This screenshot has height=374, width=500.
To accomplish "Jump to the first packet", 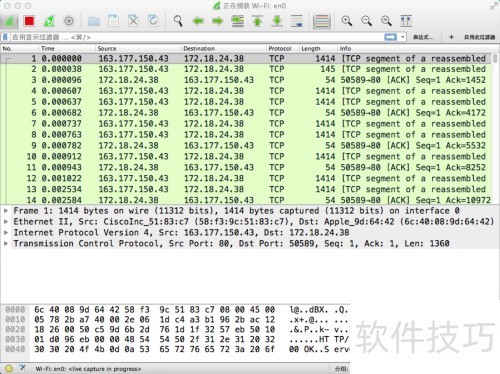I will (x=257, y=21).
